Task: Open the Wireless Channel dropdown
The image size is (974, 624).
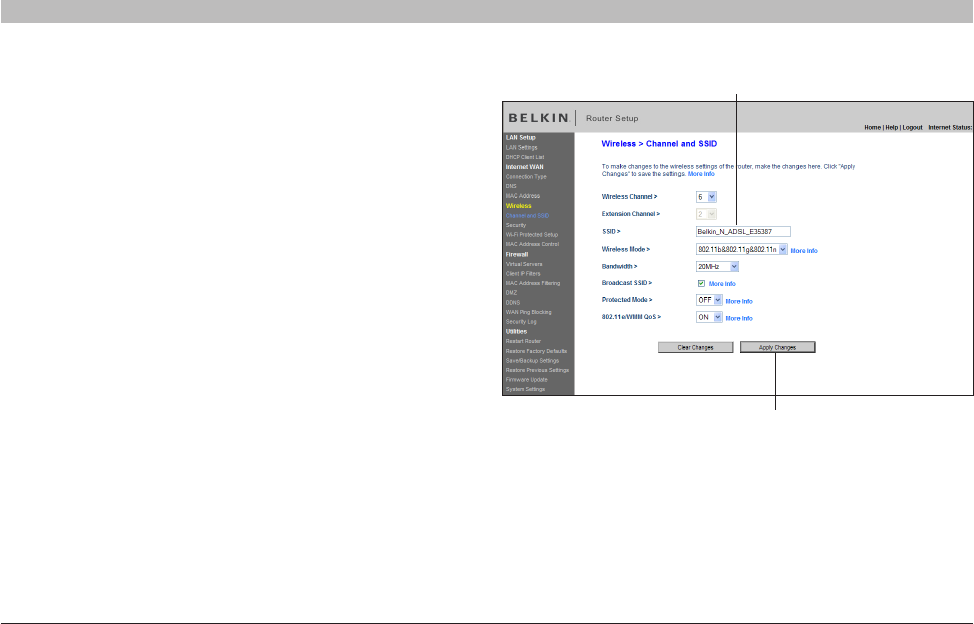Action: pyautogui.click(x=706, y=197)
